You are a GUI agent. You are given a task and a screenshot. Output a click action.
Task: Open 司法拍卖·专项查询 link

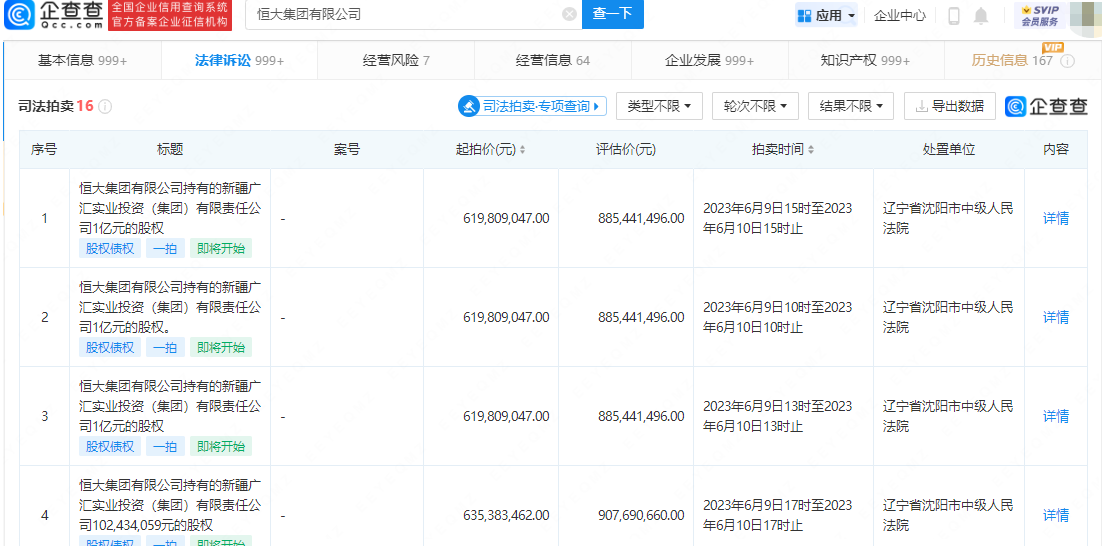click(x=532, y=107)
